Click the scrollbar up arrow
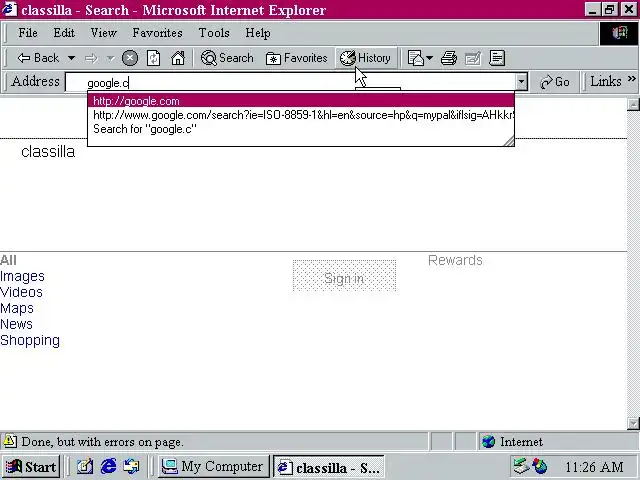The image size is (640, 480). click(x=633, y=105)
